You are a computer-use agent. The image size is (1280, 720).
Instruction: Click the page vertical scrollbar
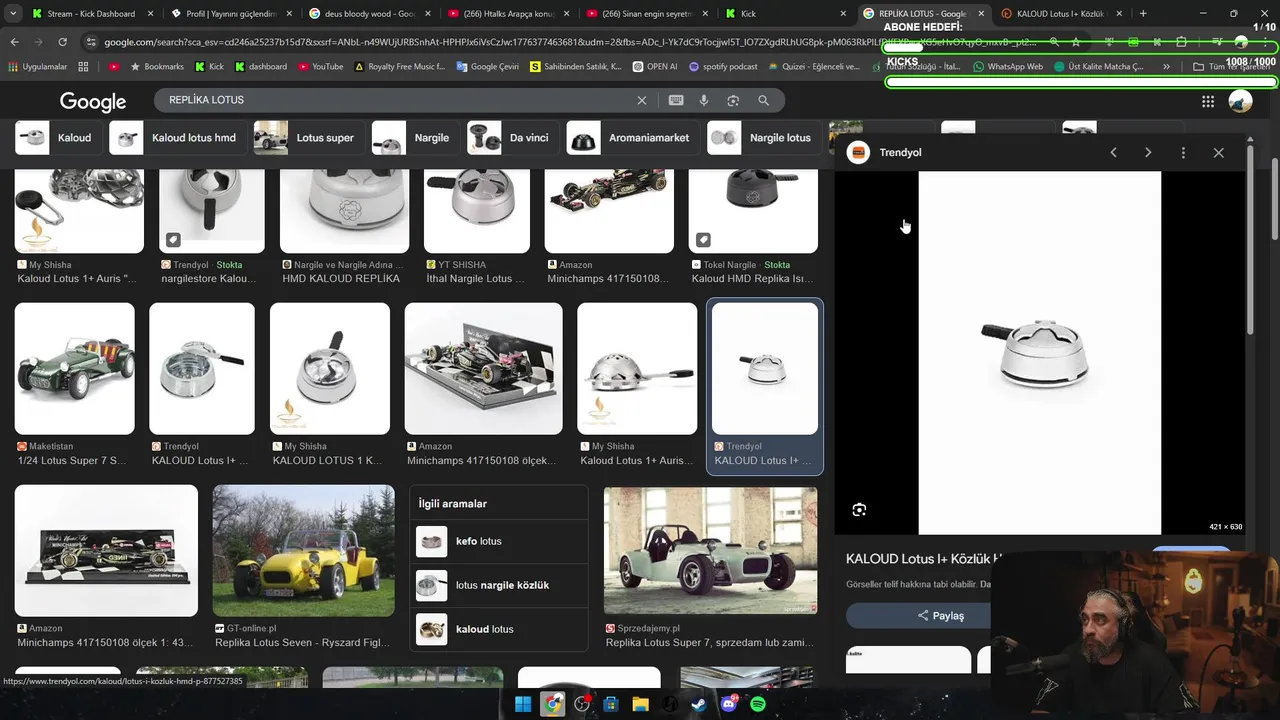tap(1275, 200)
